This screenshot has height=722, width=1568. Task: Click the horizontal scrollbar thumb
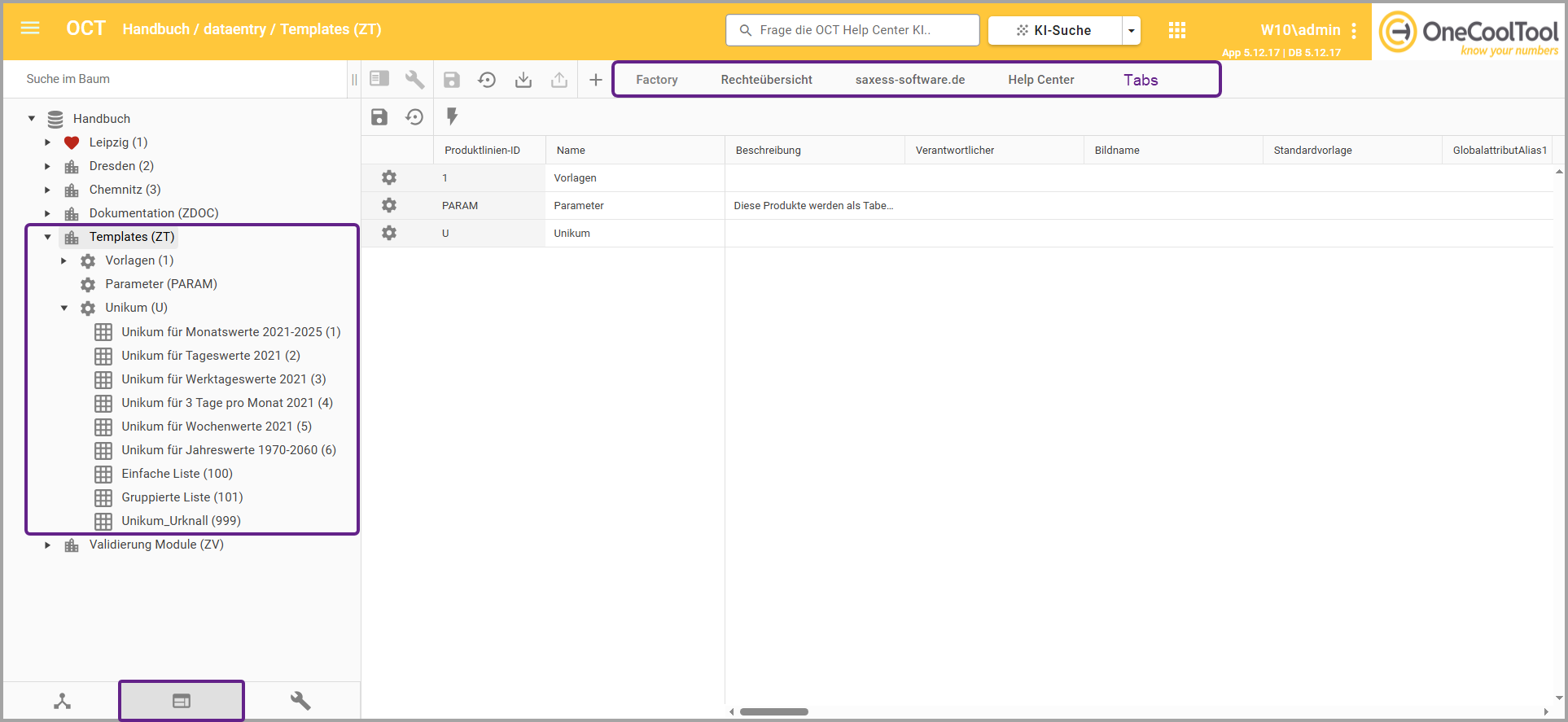(x=773, y=711)
